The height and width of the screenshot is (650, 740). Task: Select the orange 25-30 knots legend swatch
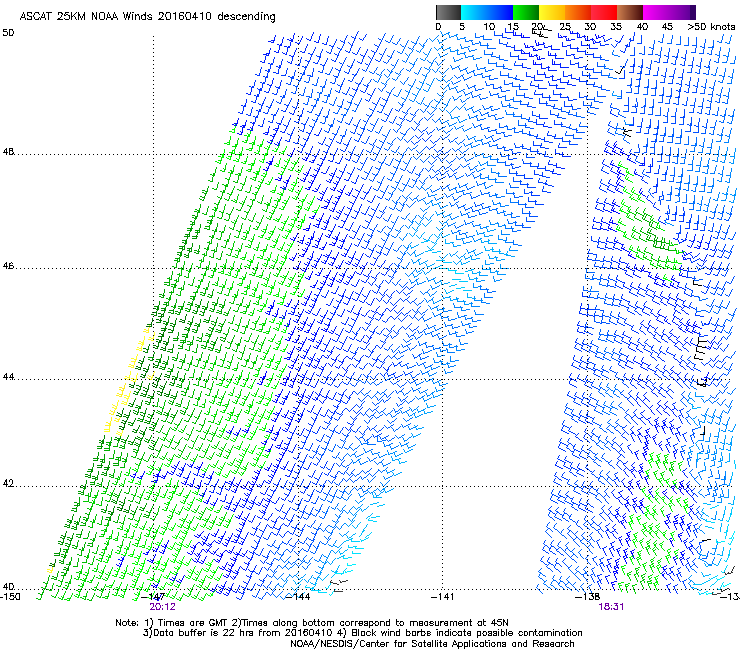click(578, 12)
